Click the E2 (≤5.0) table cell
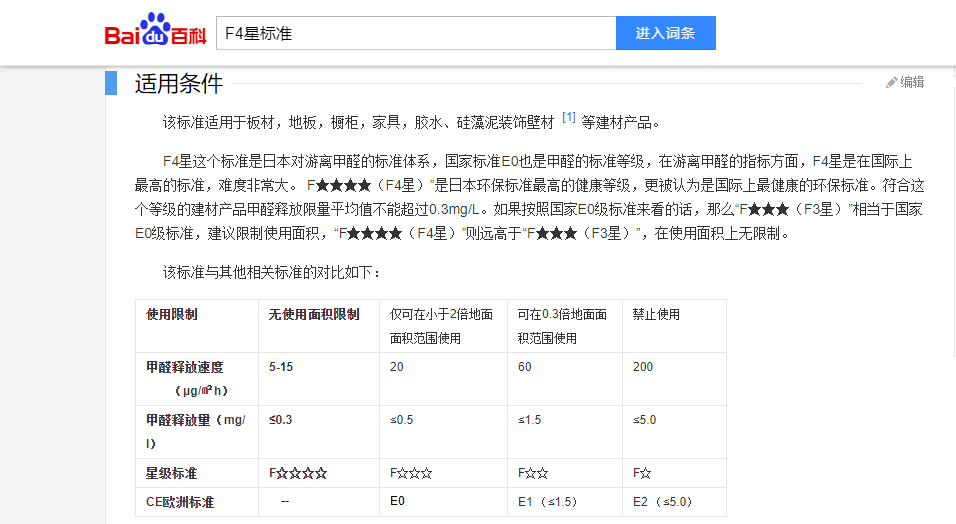This screenshot has width=956, height=524. click(x=662, y=501)
